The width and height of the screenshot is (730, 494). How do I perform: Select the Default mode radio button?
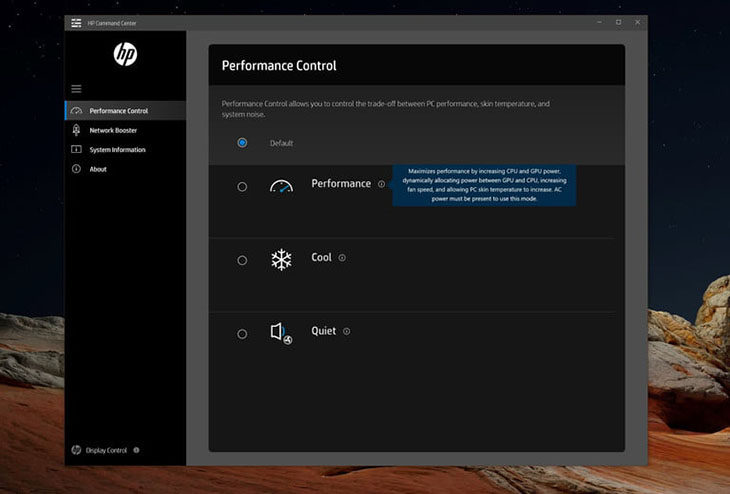(242, 143)
